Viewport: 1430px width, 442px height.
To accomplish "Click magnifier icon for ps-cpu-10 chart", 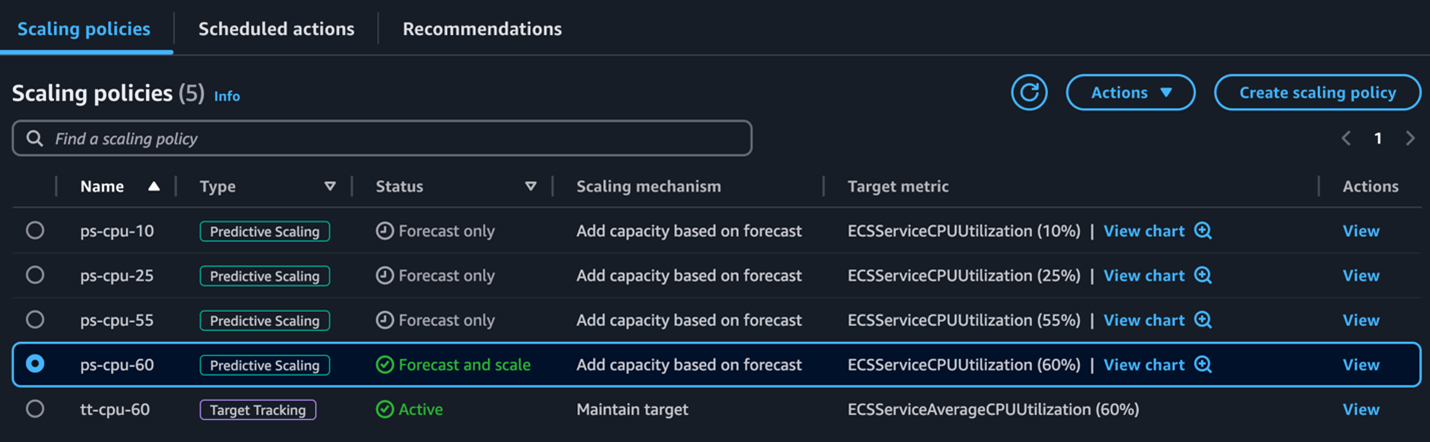I will (1203, 231).
